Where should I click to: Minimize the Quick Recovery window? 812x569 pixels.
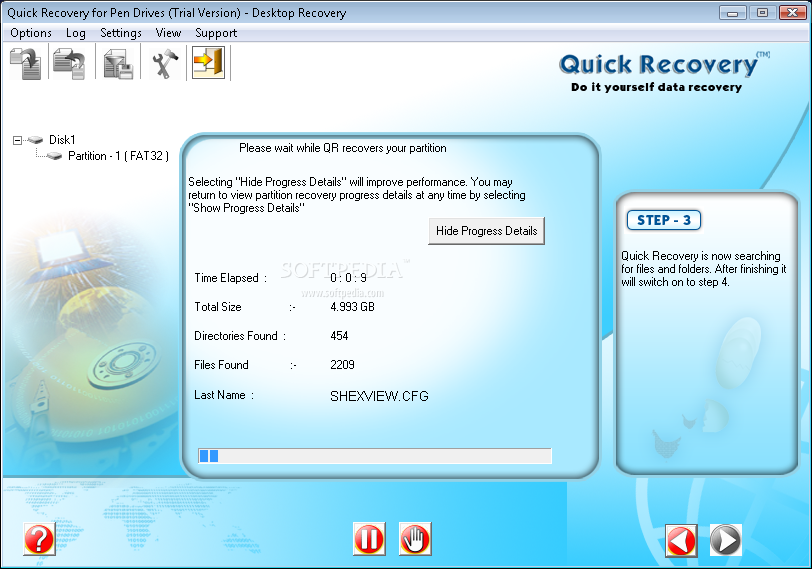click(732, 12)
